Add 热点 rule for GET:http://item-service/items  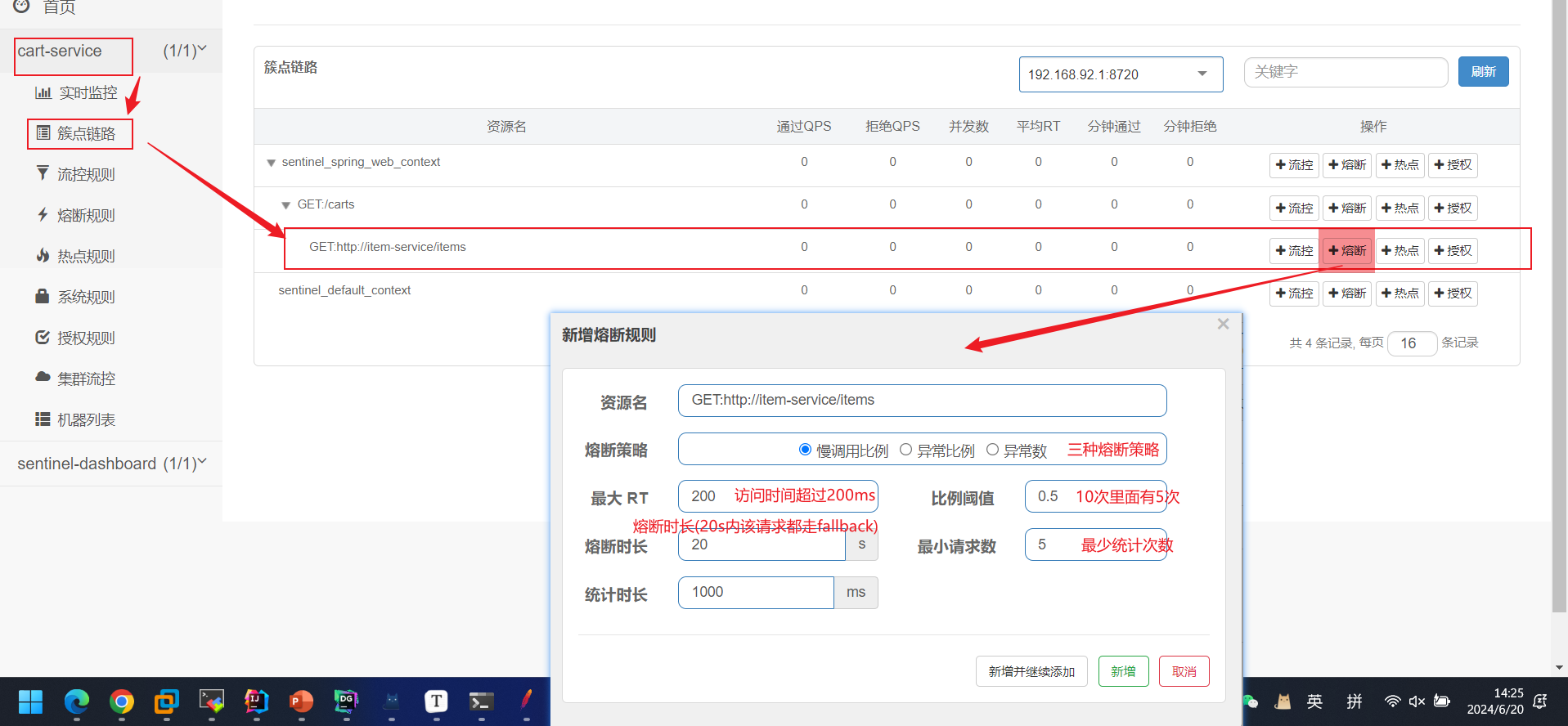coord(1400,251)
